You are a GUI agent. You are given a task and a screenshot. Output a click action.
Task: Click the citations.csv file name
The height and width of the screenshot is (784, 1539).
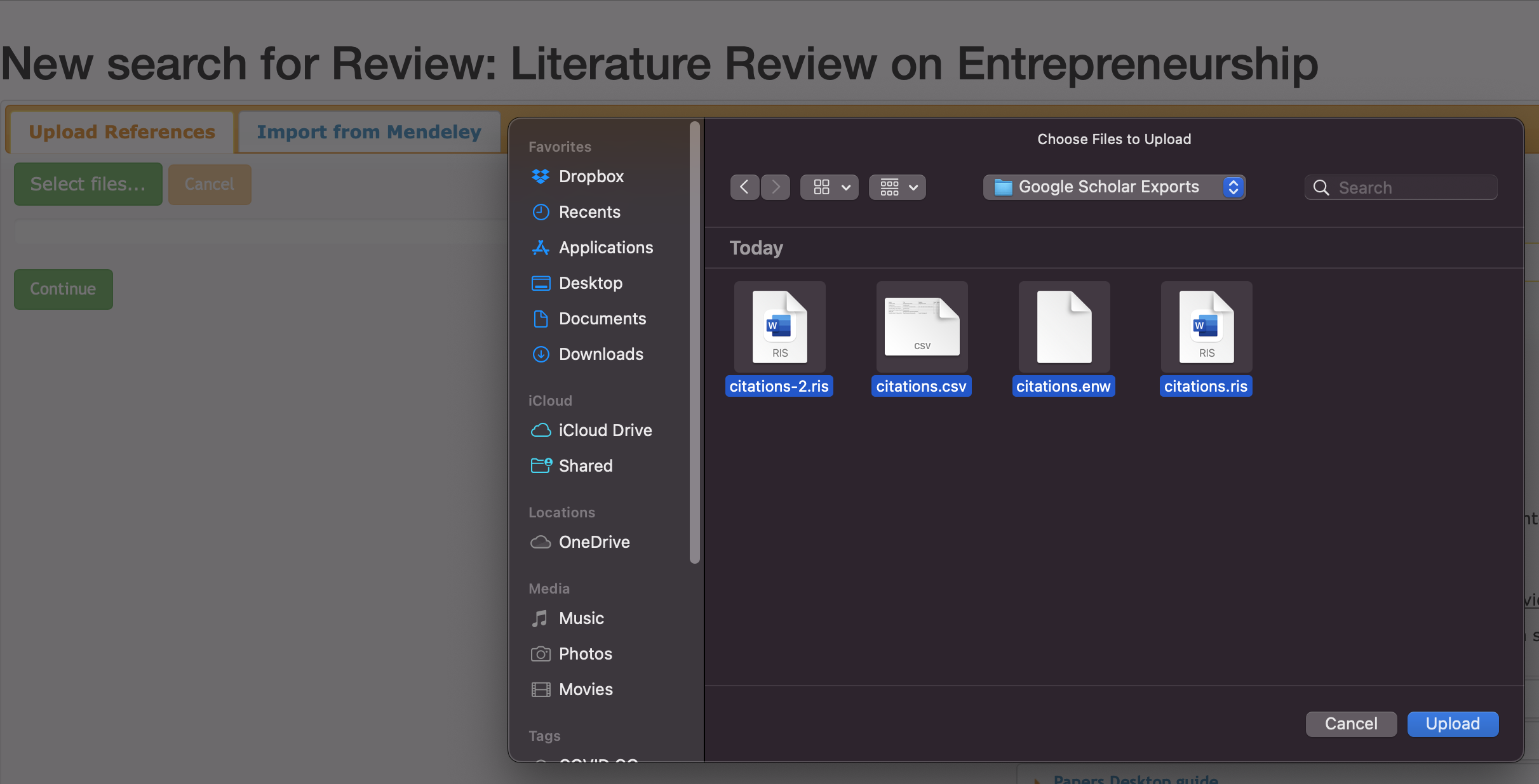click(x=921, y=386)
